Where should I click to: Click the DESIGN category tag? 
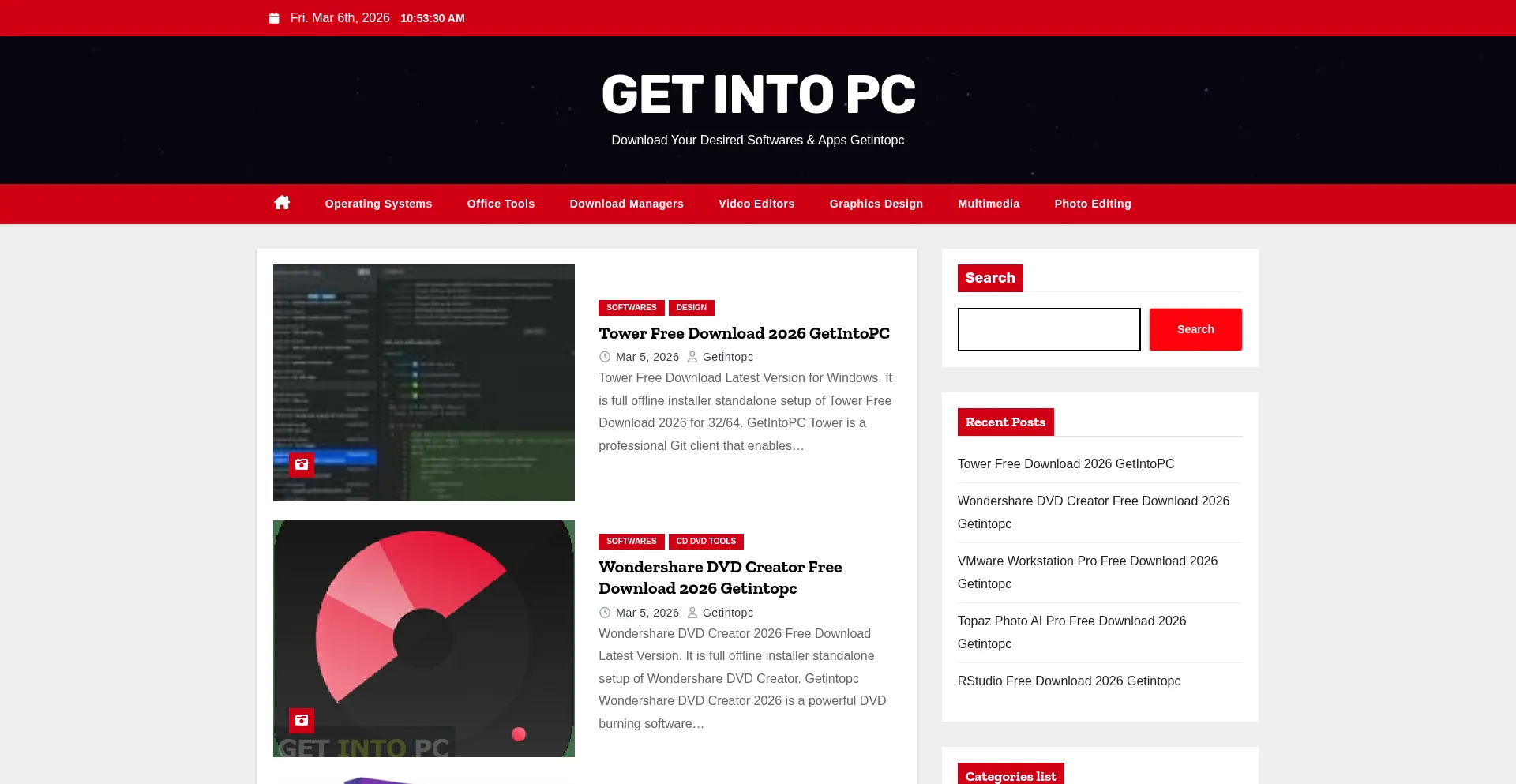[692, 308]
